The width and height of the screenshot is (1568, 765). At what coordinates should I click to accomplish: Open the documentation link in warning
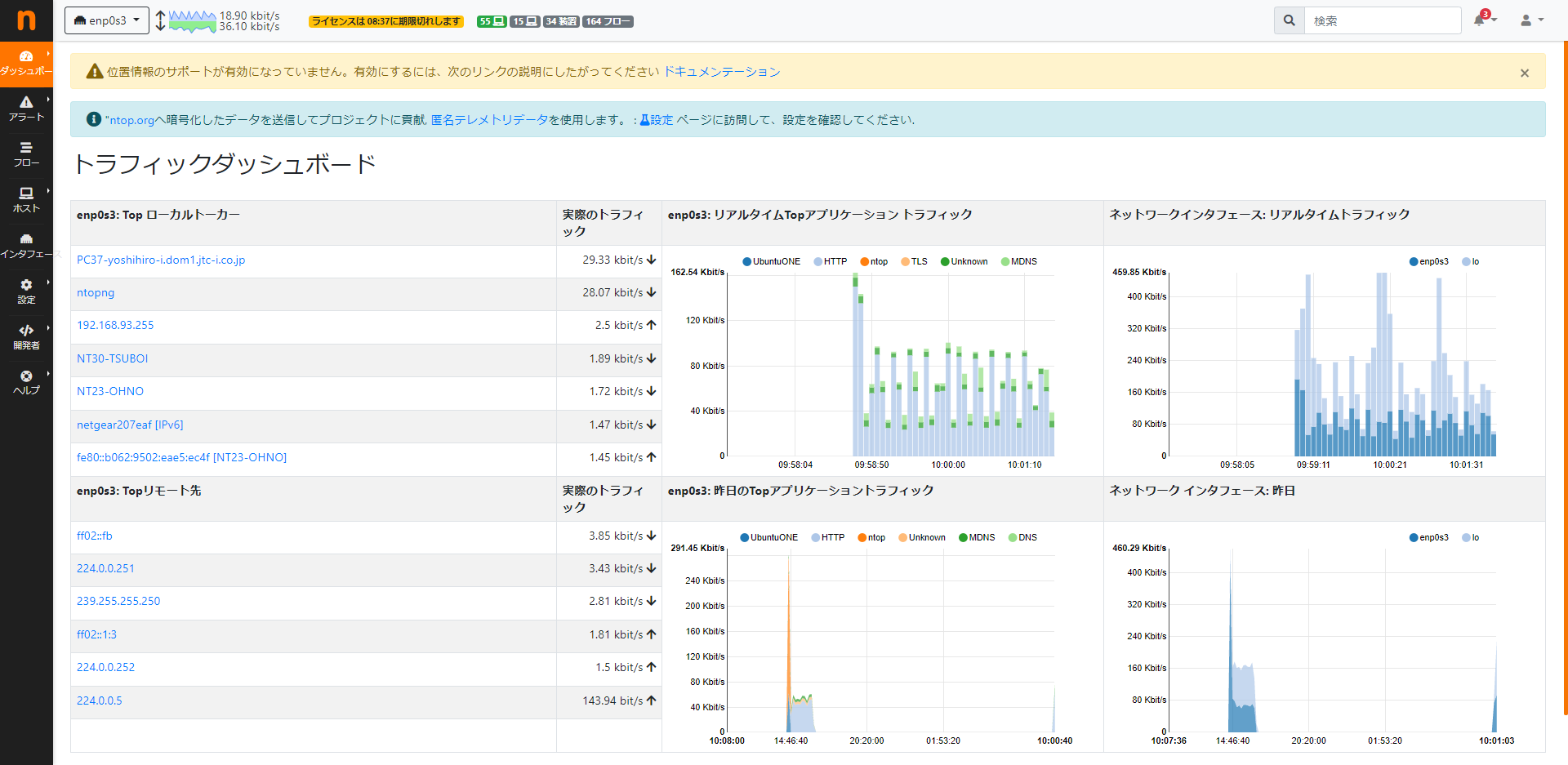[722, 72]
